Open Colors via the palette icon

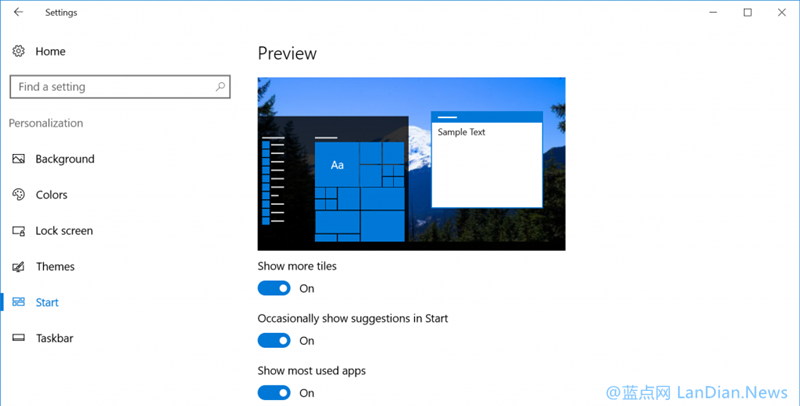[18, 195]
